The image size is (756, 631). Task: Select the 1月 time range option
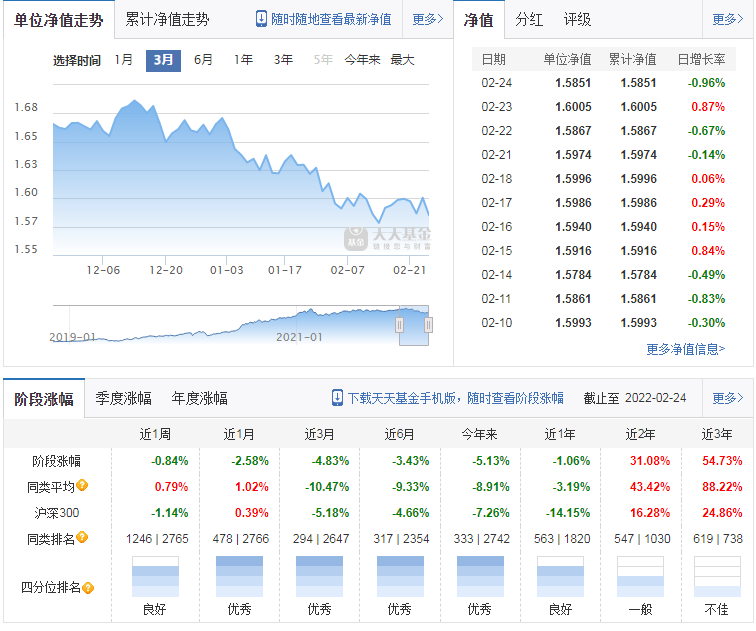click(123, 60)
